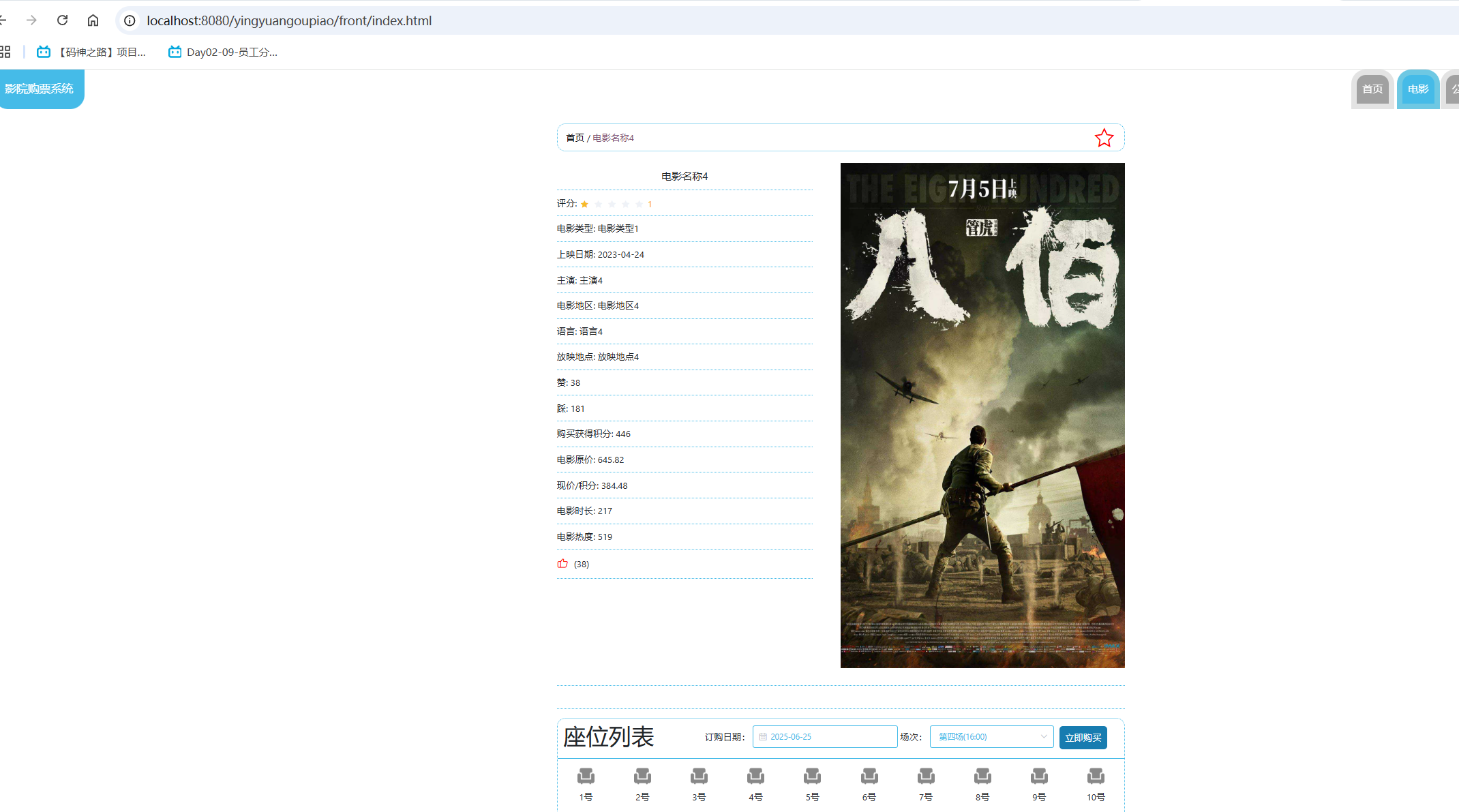1459x812 pixels.
Task: View site information icon in address bar
Action: click(x=130, y=20)
